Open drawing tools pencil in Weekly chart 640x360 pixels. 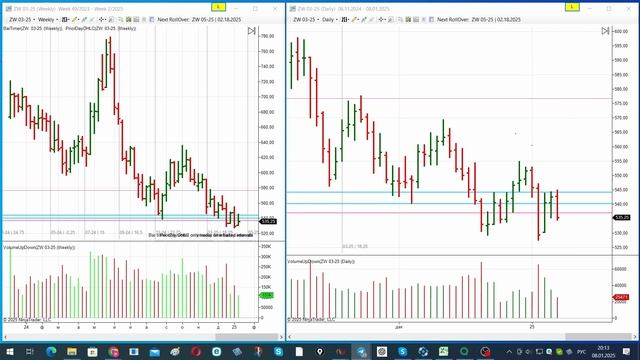pyautogui.click(x=75, y=19)
